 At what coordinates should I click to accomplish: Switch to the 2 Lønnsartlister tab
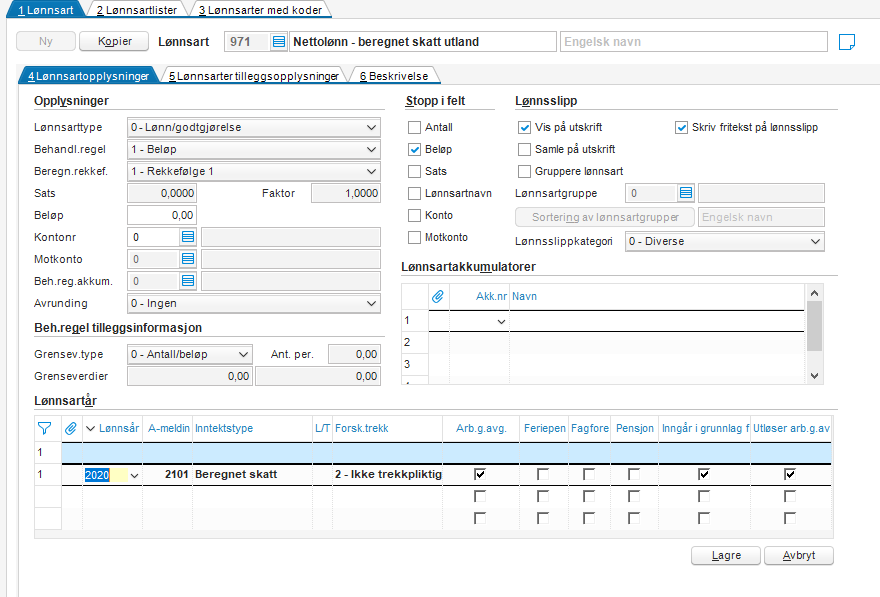(x=137, y=10)
